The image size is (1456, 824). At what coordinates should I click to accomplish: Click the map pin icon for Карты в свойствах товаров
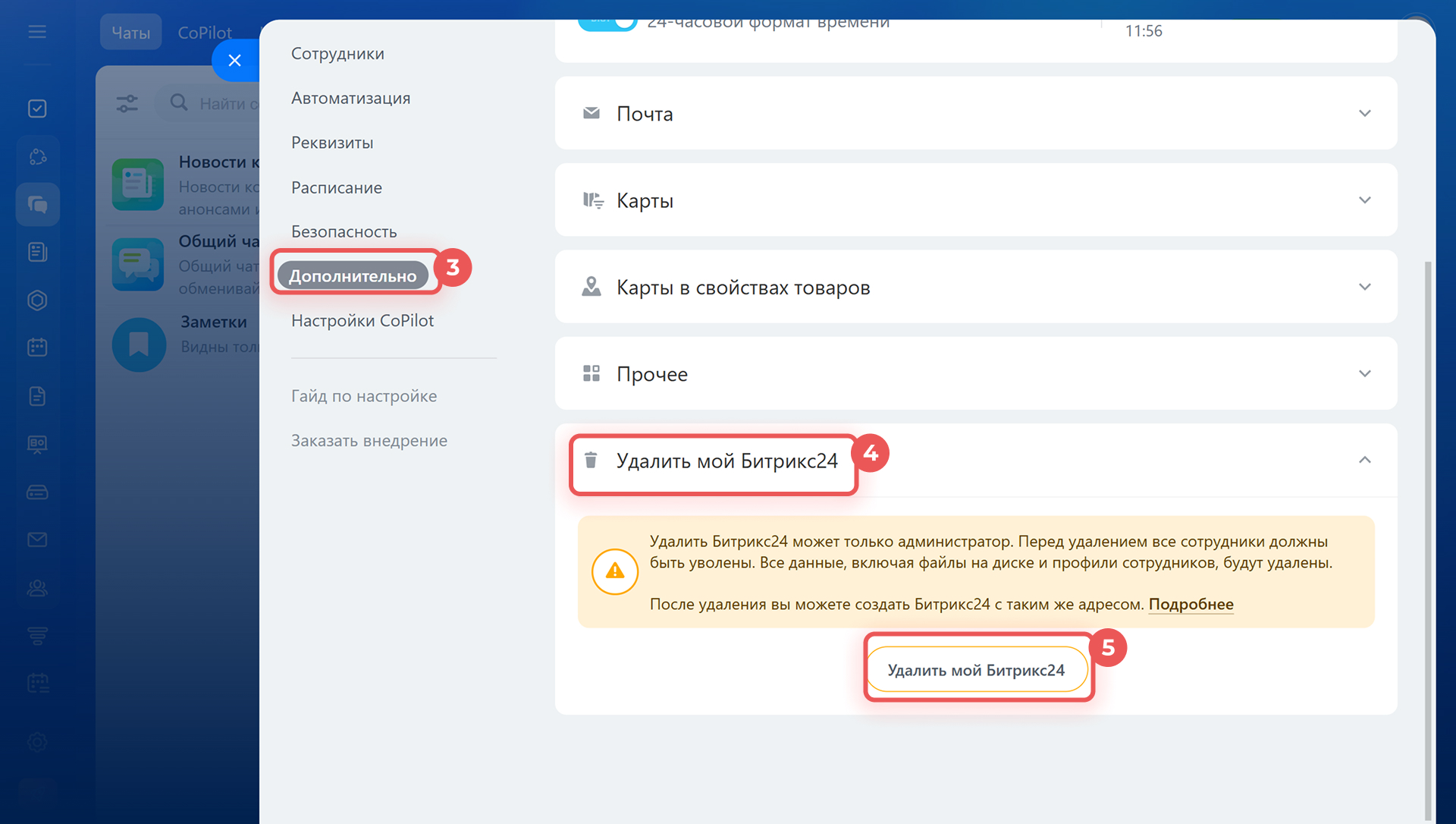[x=591, y=287]
